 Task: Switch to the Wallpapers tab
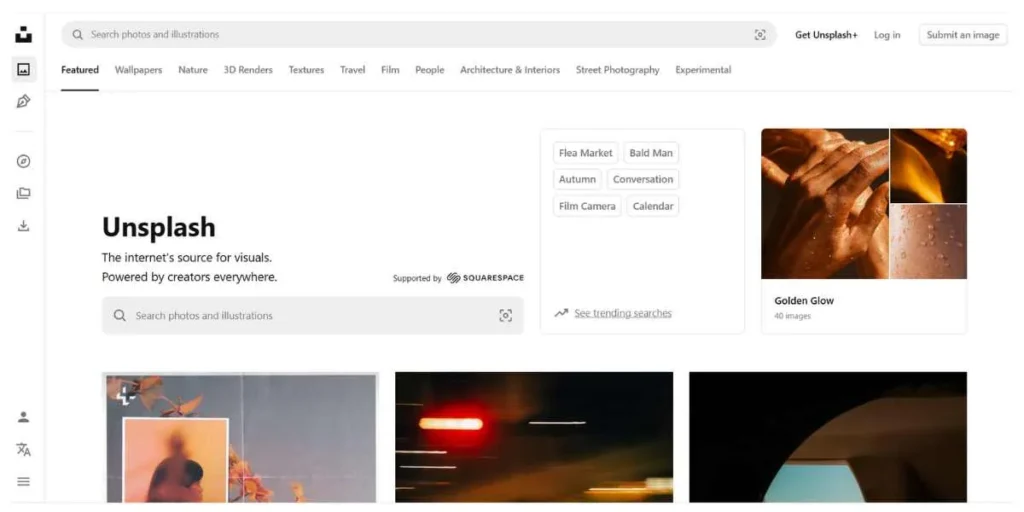(138, 70)
